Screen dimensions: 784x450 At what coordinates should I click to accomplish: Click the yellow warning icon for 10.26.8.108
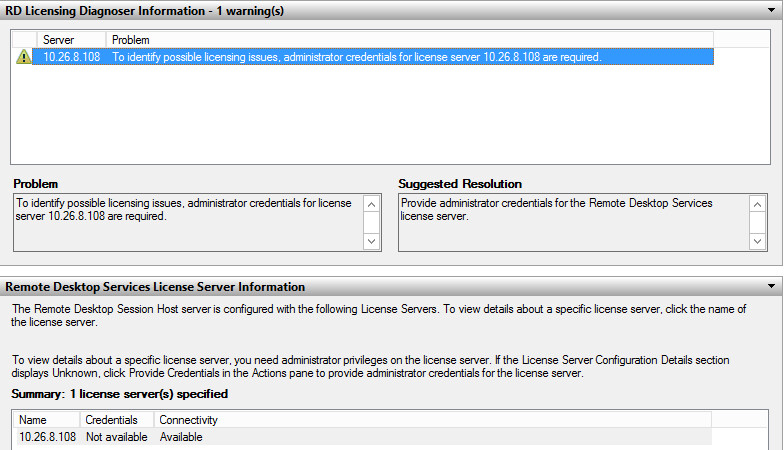(24, 56)
